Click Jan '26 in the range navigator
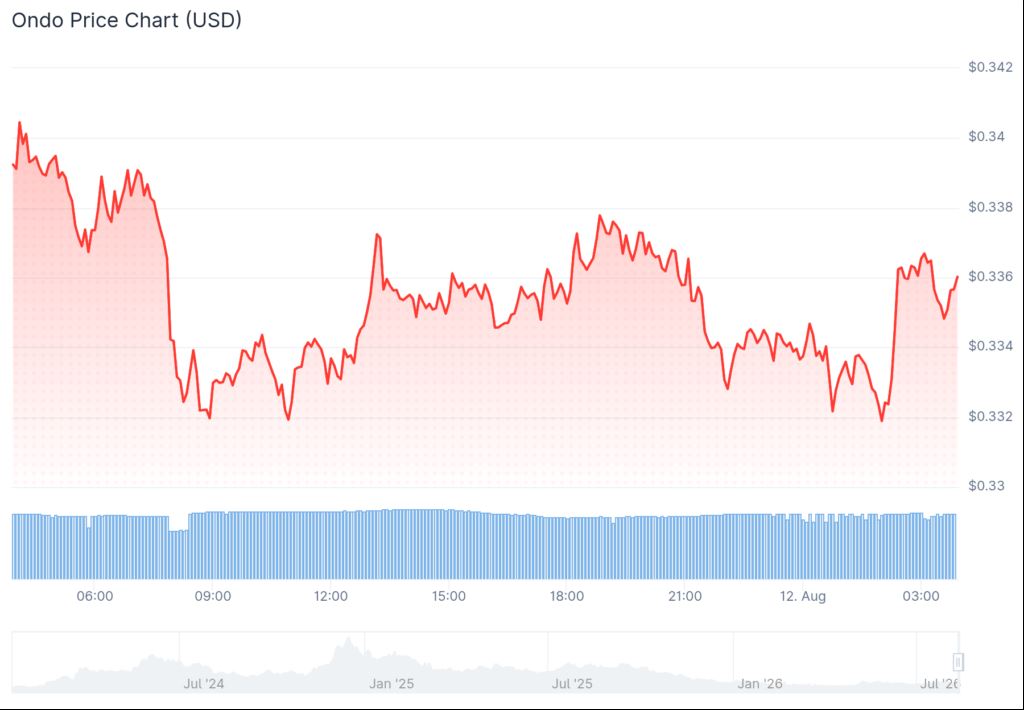Viewport: 1024px width, 710px height. 760,684
